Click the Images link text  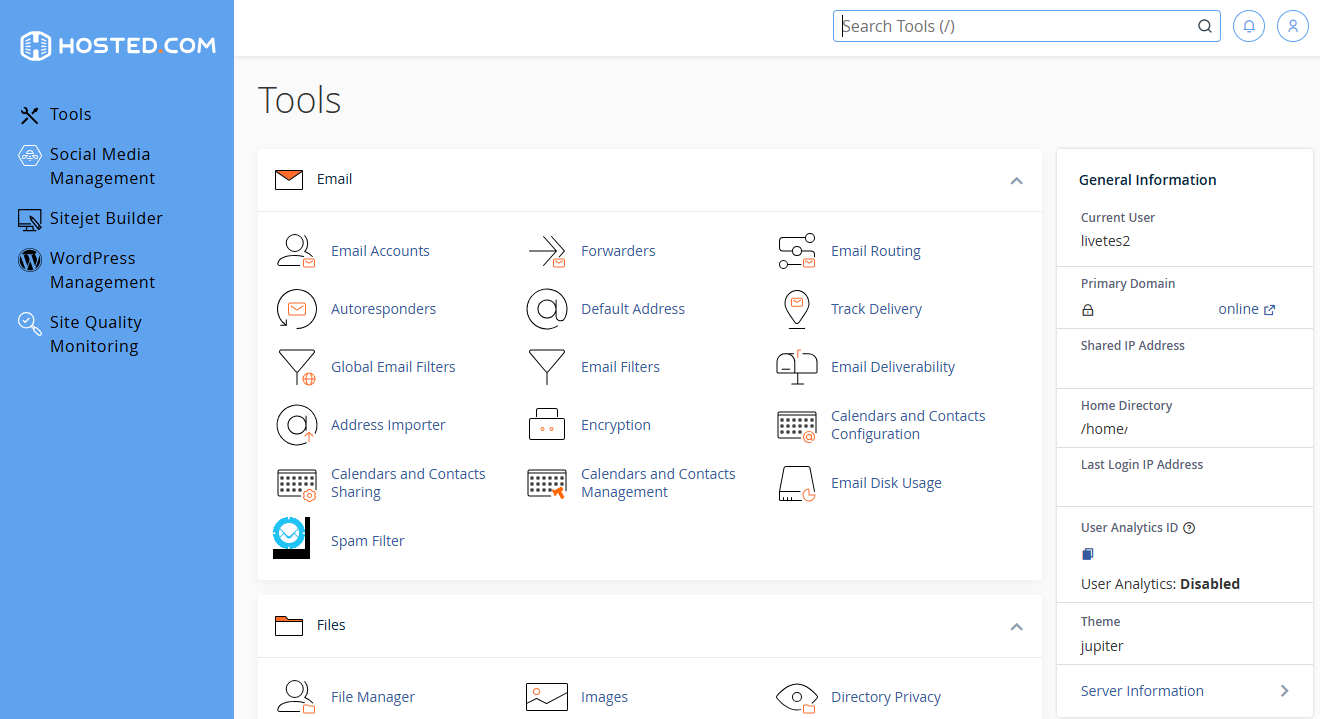tap(604, 697)
